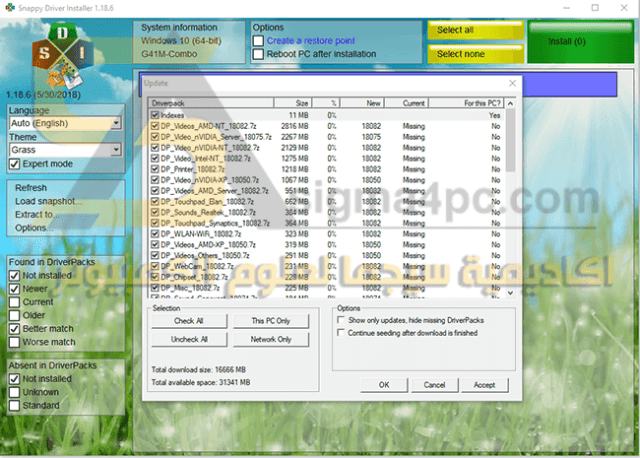640x458 pixels.
Task: Click the Select all button
Action: [476, 30]
